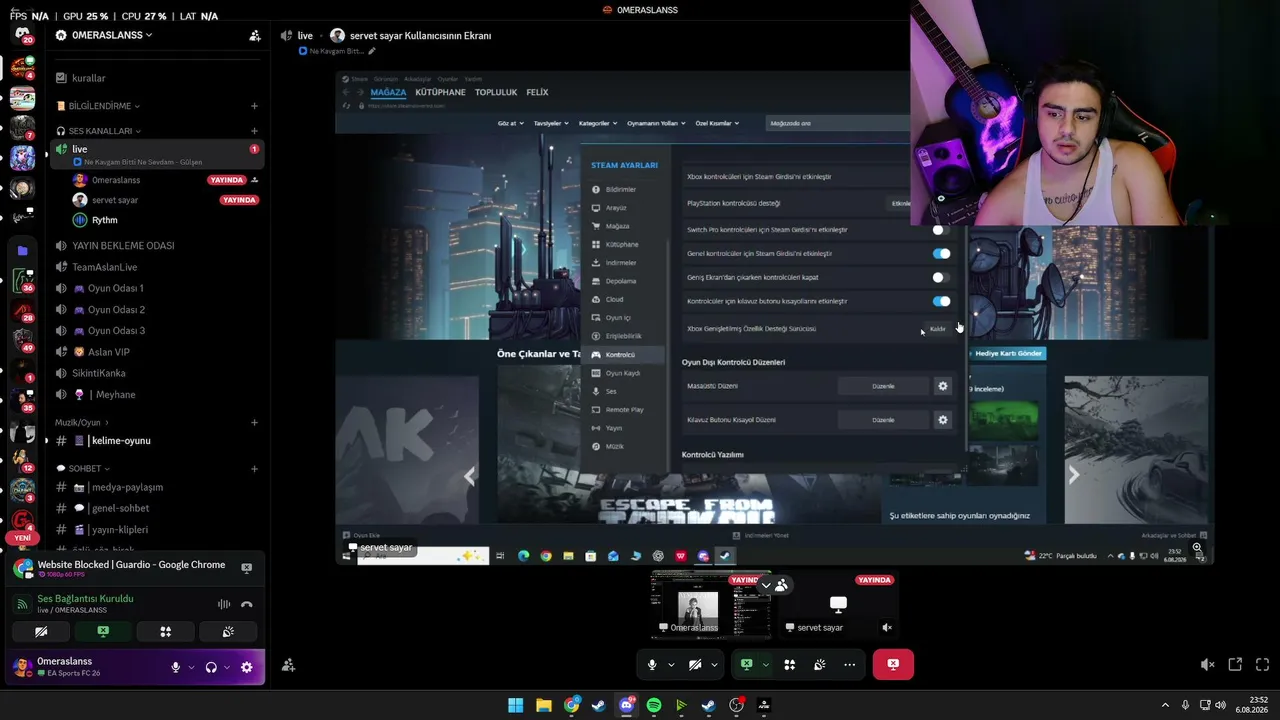
Task: Stop streaming with the red button
Action: click(x=893, y=664)
